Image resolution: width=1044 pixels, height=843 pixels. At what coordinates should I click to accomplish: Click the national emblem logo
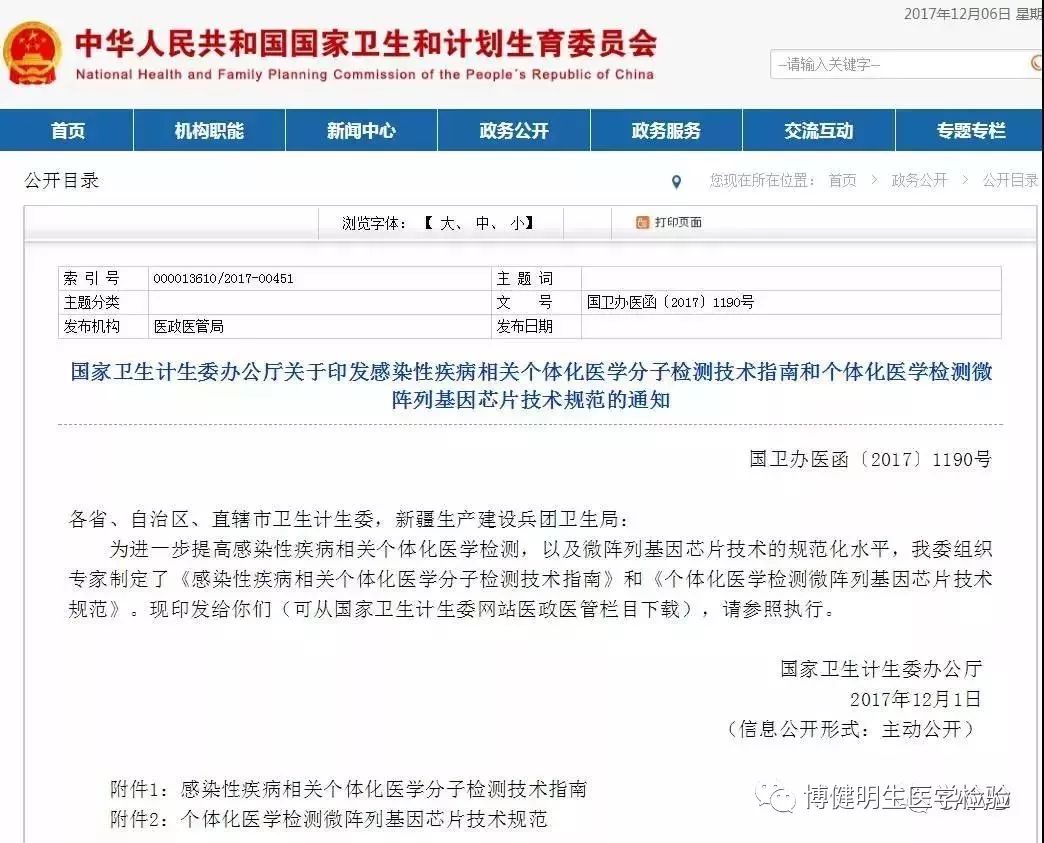pos(32,54)
